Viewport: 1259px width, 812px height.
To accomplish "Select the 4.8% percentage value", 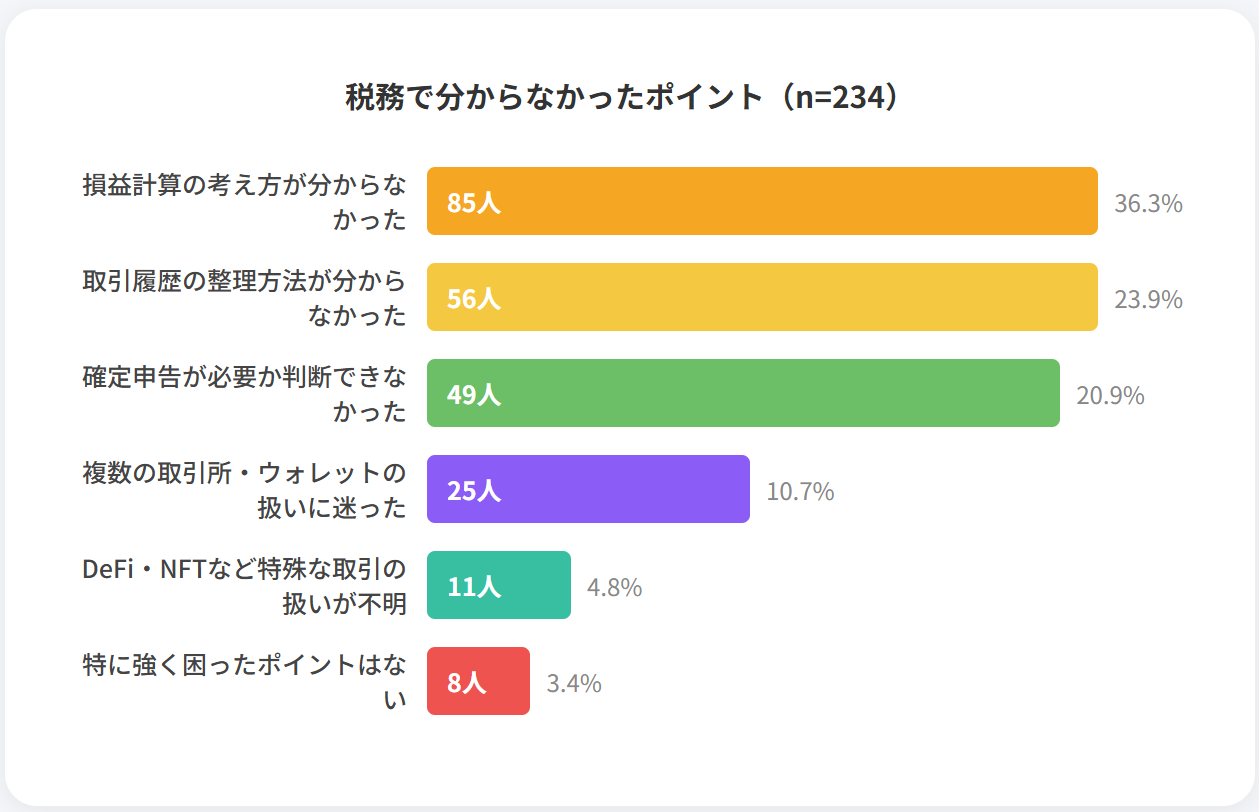I will 614,588.
